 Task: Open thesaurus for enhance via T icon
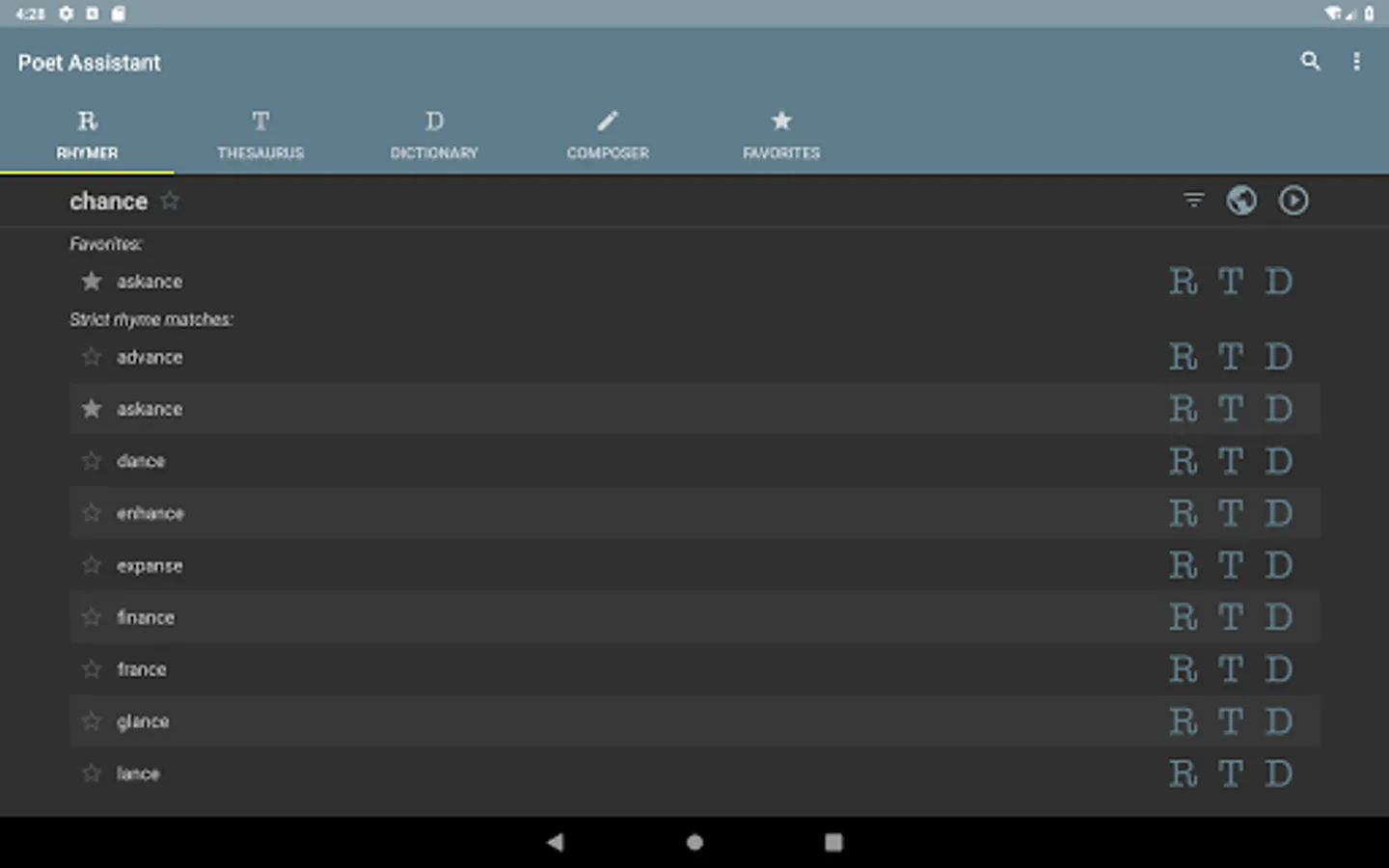pos(1231,513)
